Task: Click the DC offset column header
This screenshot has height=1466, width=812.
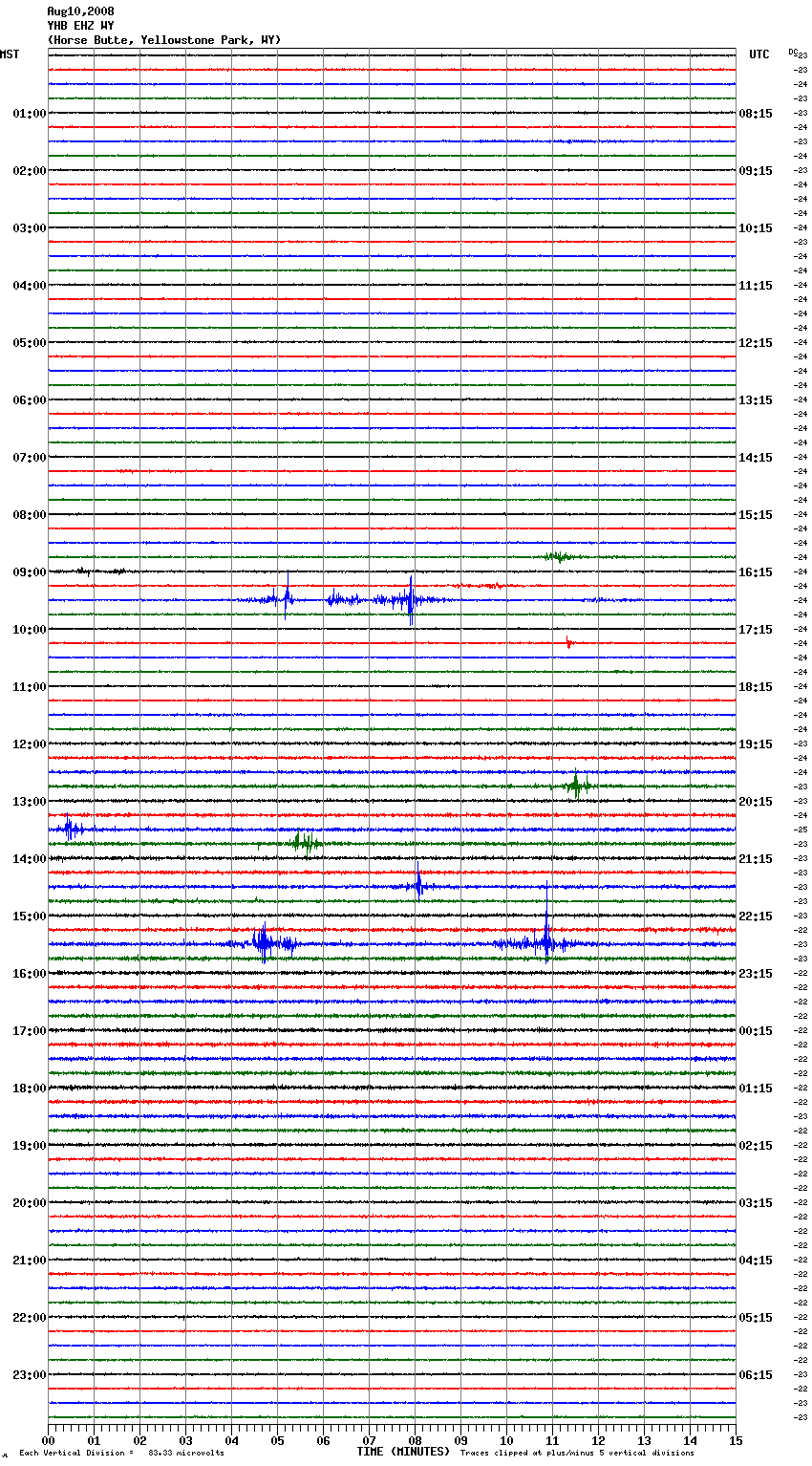Action: pyautogui.click(x=794, y=52)
